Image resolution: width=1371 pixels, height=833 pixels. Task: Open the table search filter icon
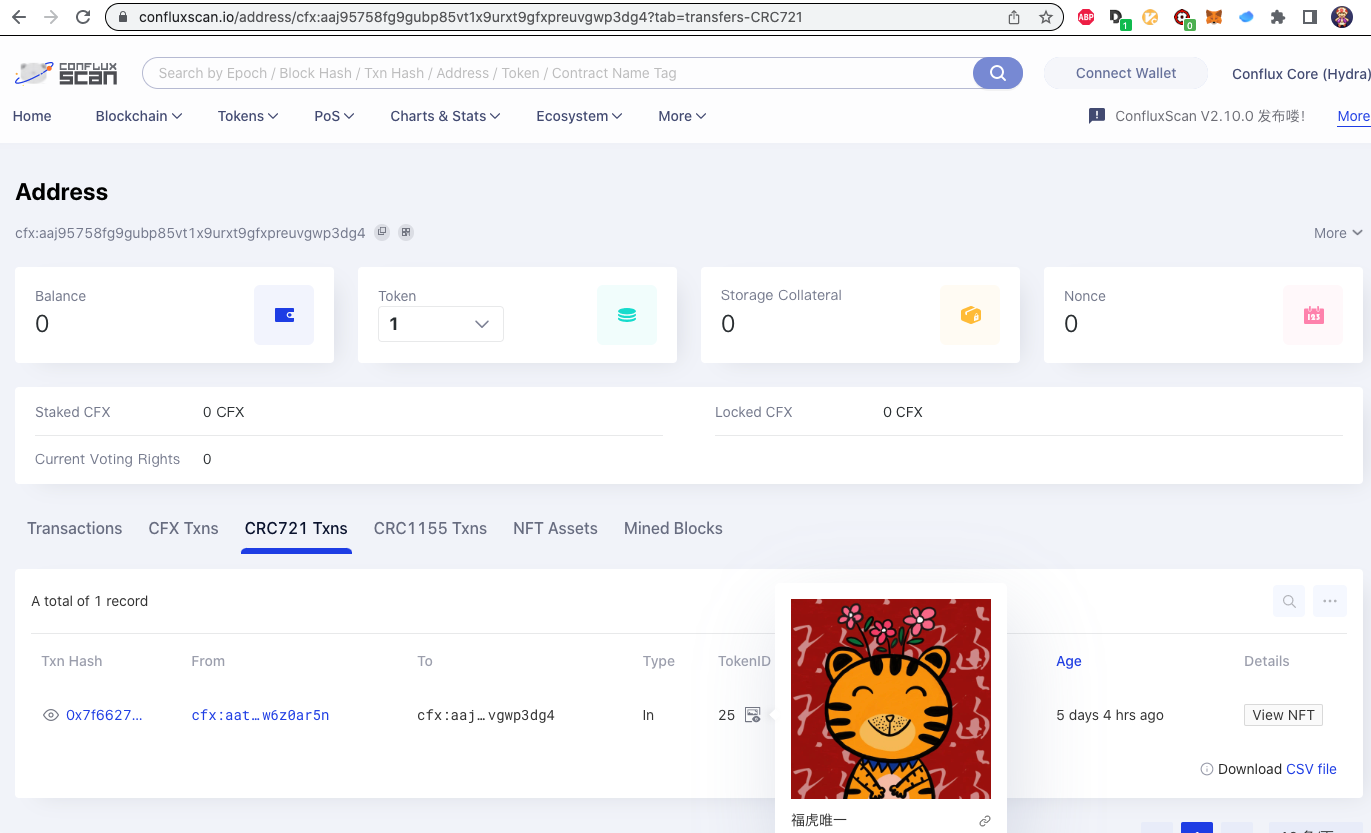(1290, 601)
